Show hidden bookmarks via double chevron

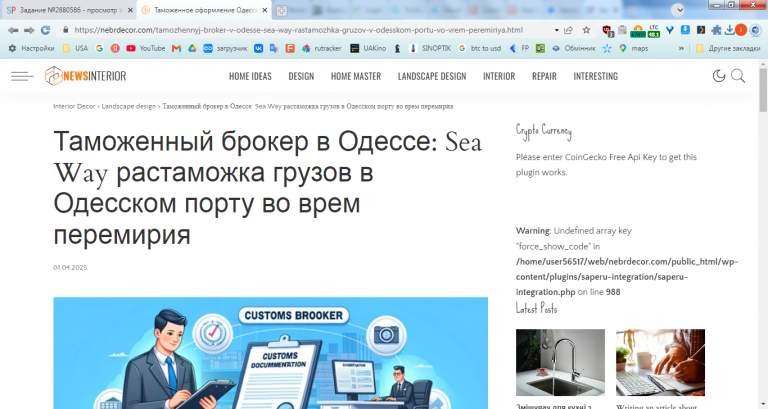click(x=681, y=48)
